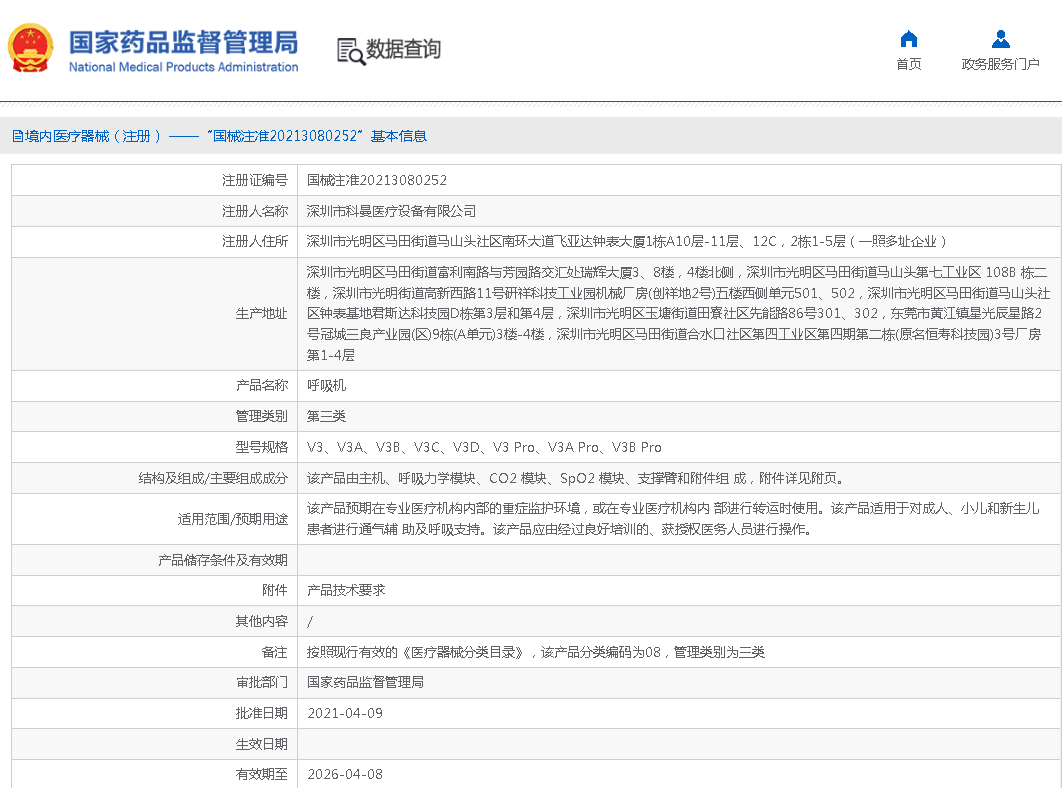Click the 数据查询 heading text

point(403,49)
